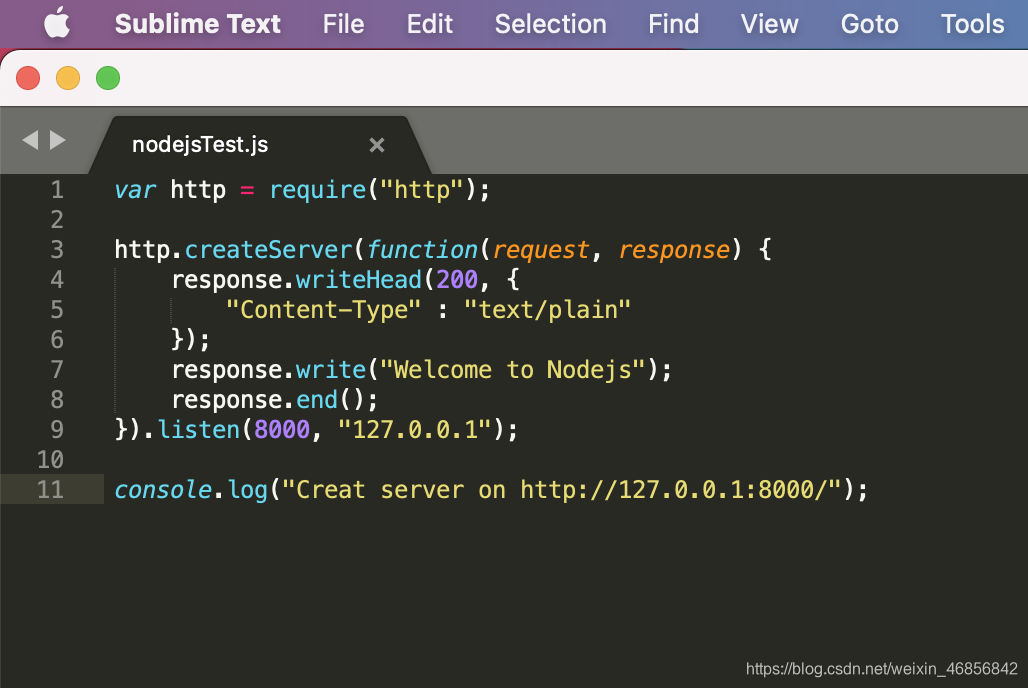
Task: Click 'write' method on line 7
Action: pos(330,370)
